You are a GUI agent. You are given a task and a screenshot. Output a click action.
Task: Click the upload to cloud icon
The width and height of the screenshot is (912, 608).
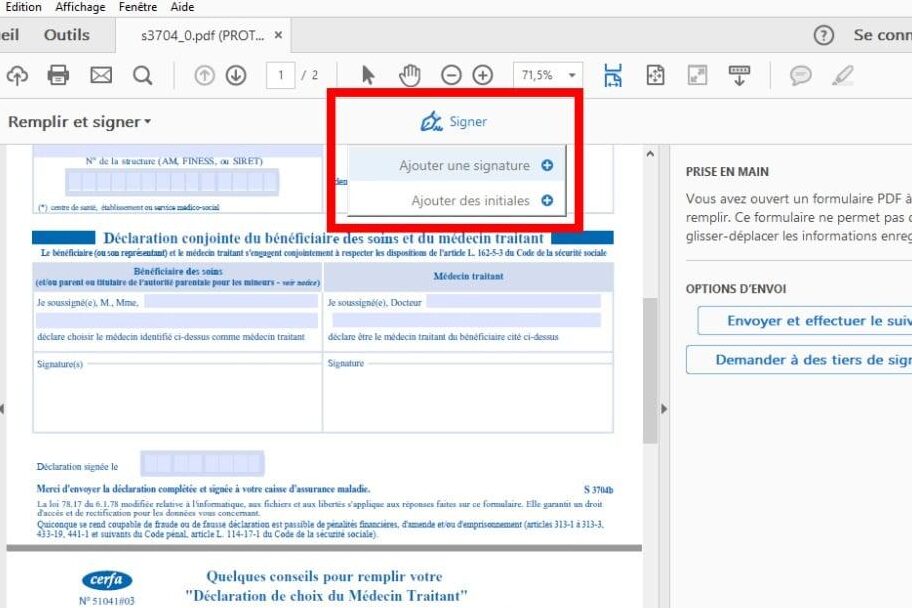[x=17, y=76]
